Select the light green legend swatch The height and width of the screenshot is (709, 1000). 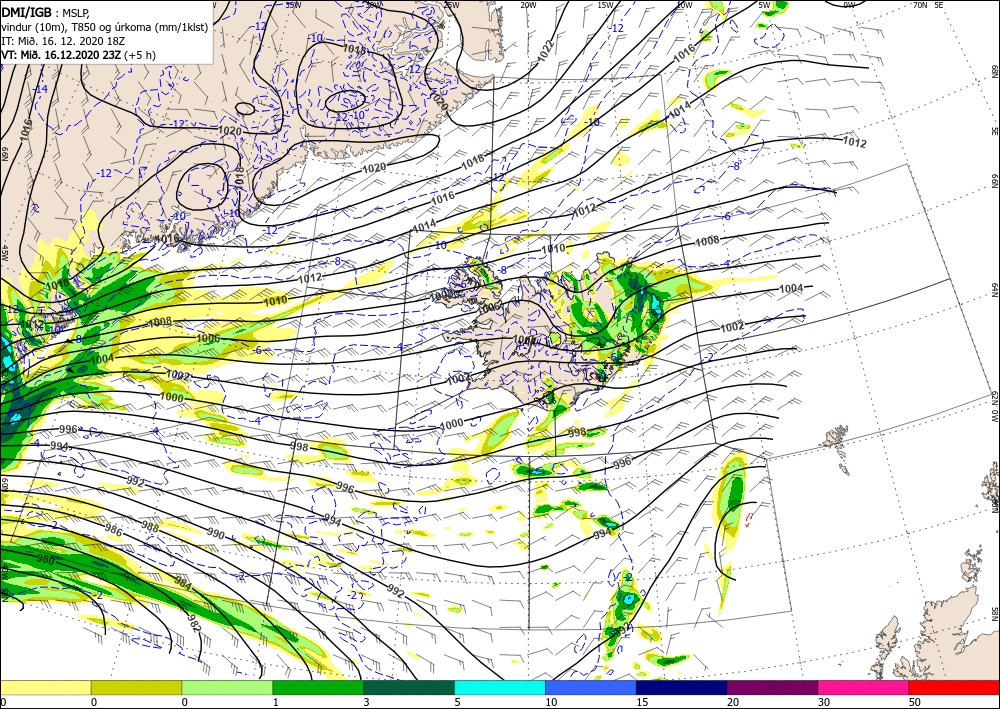pos(227,687)
